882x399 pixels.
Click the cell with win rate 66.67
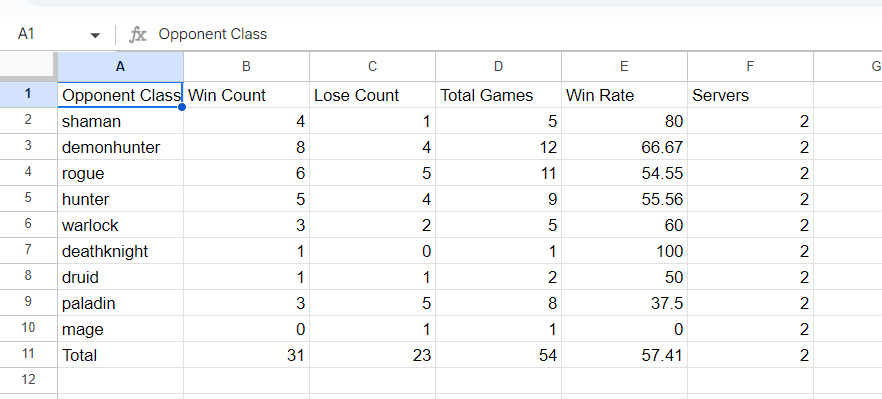coord(624,147)
